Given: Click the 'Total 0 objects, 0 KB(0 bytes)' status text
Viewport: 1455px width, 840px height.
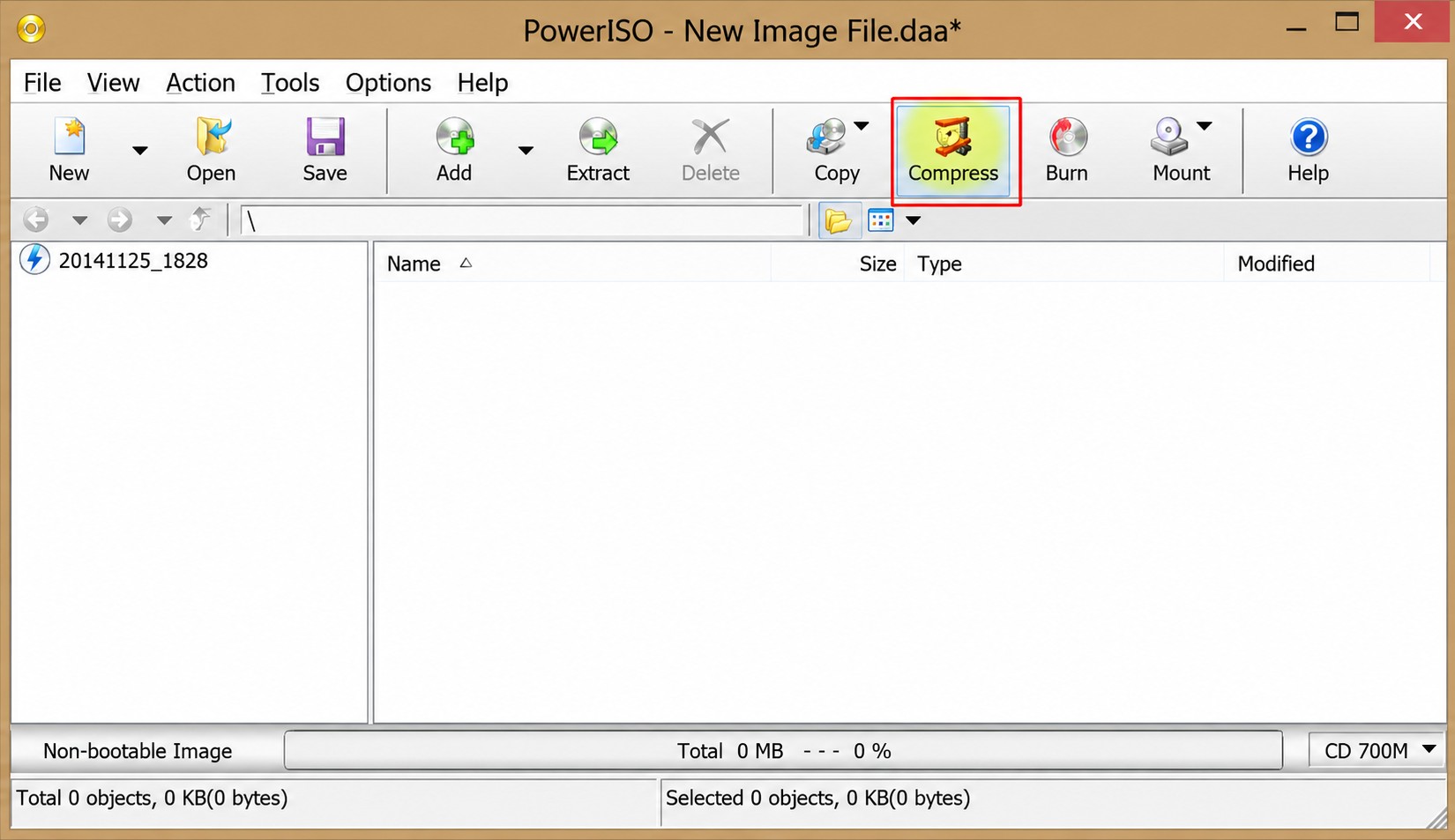Looking at the screenshot, I should pos(153,798).
